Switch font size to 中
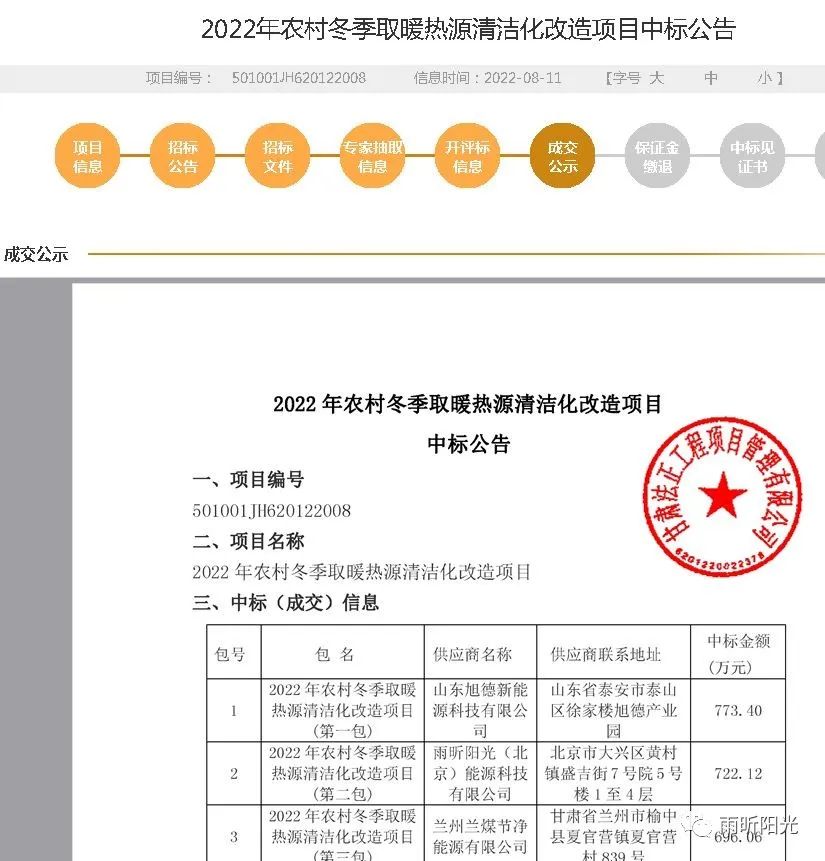Screen dimensions: 825x861 point(711,78)
